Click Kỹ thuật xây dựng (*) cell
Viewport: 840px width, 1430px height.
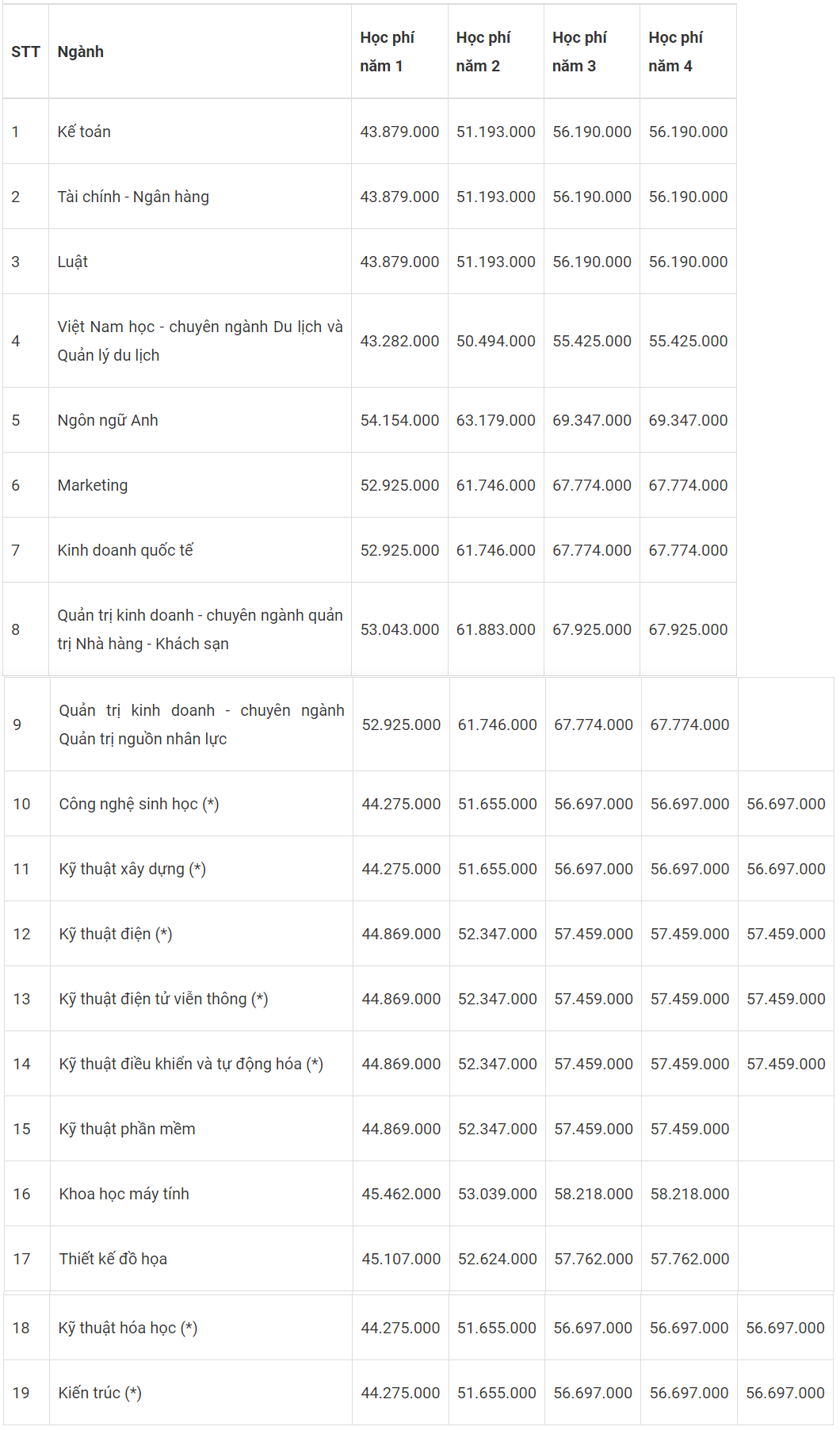tap(201, 869)
